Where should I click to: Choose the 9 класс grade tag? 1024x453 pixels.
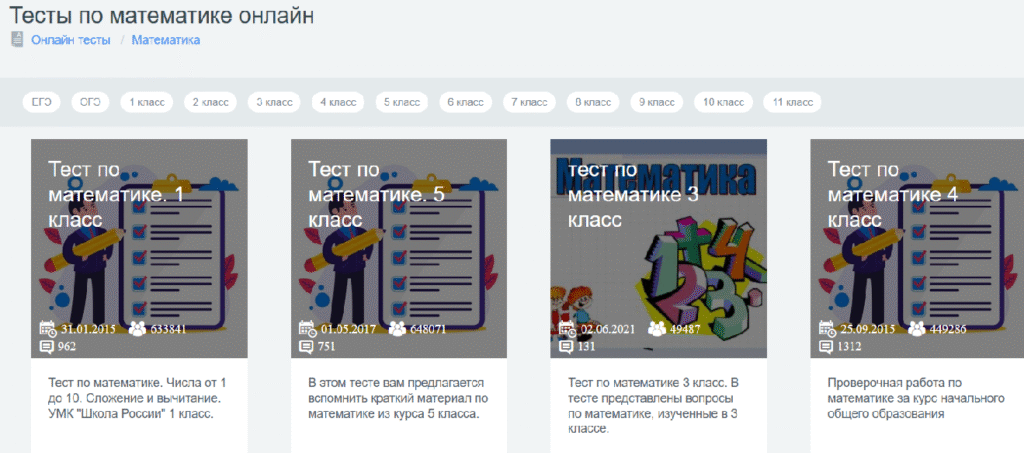656,102
